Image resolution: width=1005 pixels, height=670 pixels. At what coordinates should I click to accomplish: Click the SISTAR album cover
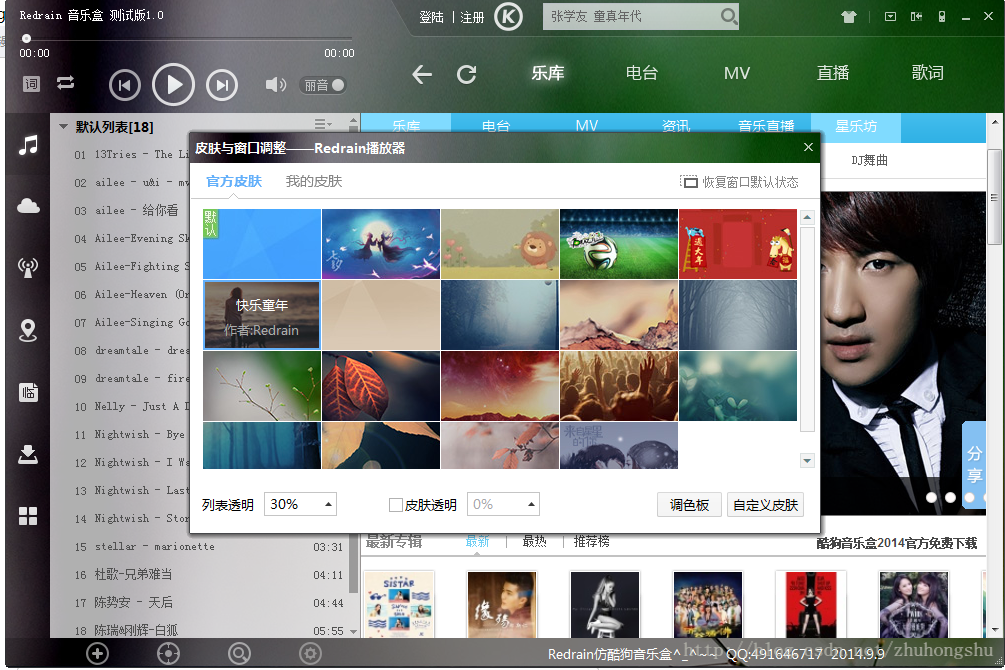click(x=399, y=604)
